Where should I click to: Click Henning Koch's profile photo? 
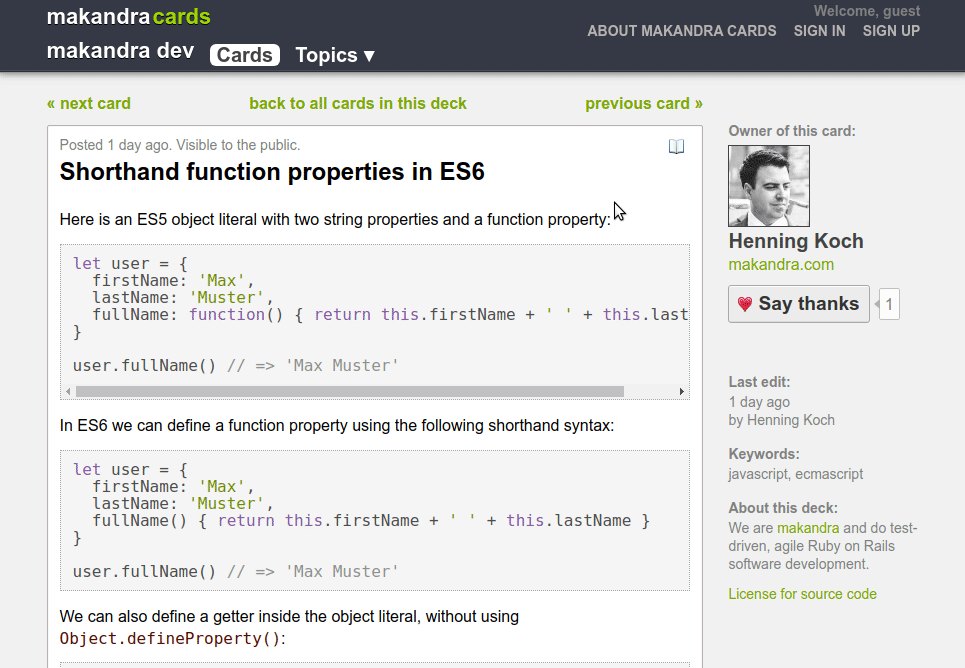click(x=768, y=186)
